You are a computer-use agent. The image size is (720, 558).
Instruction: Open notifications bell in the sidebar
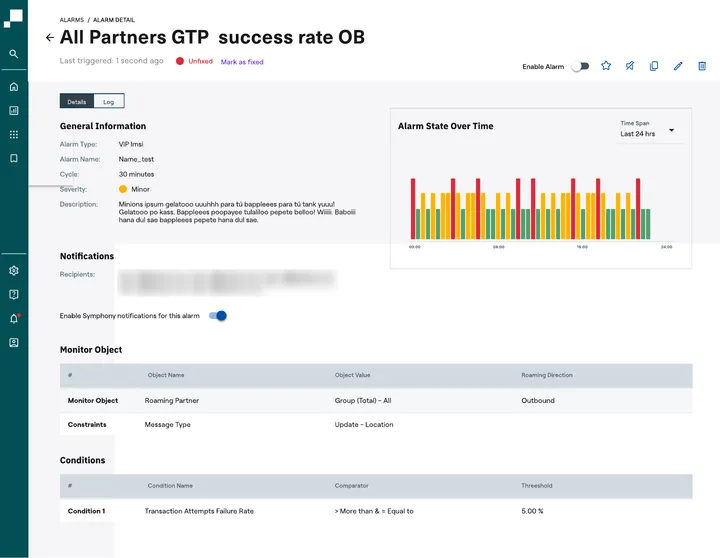14,319
